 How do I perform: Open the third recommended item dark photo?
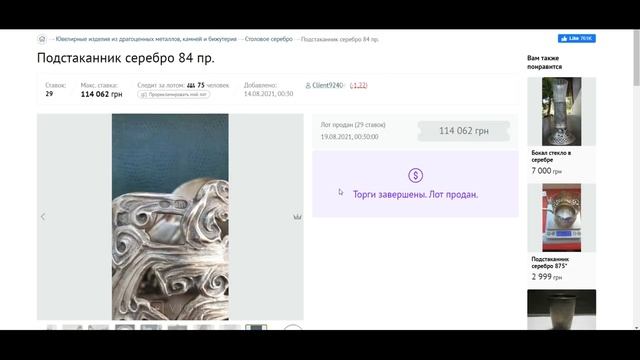tap(561, 309)
